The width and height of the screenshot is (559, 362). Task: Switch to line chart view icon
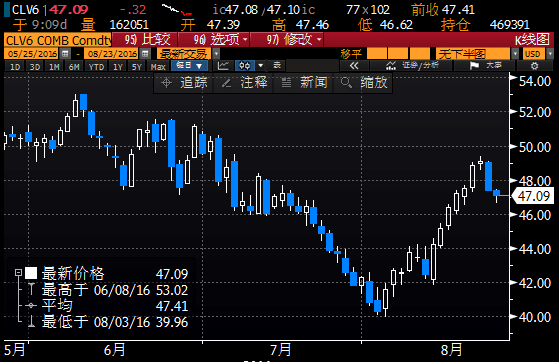click(x=224, y=66)
